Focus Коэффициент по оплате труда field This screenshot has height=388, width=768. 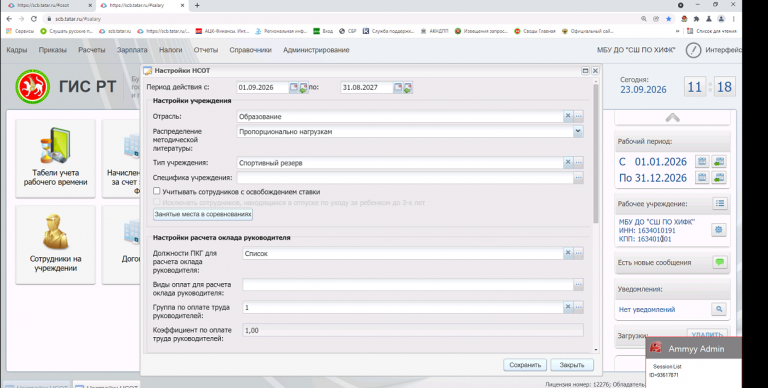coord(413,330)
